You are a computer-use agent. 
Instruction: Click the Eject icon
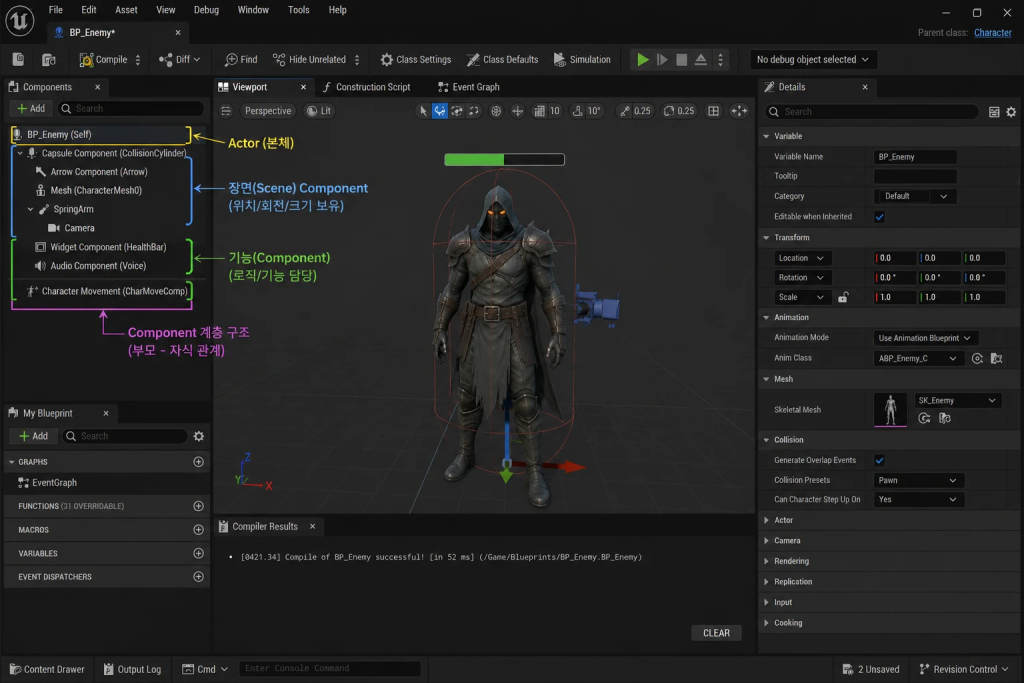click(x=701, y=59)
